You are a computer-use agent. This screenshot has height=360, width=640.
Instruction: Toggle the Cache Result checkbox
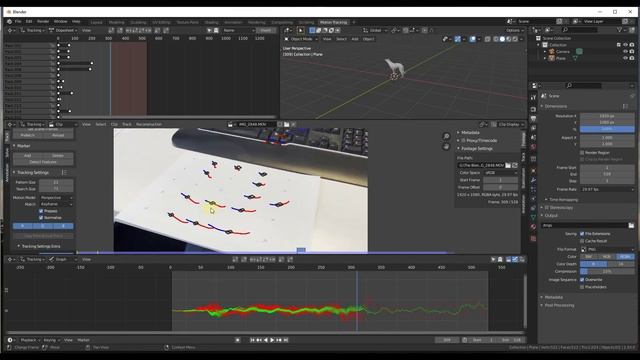(582, 241)
